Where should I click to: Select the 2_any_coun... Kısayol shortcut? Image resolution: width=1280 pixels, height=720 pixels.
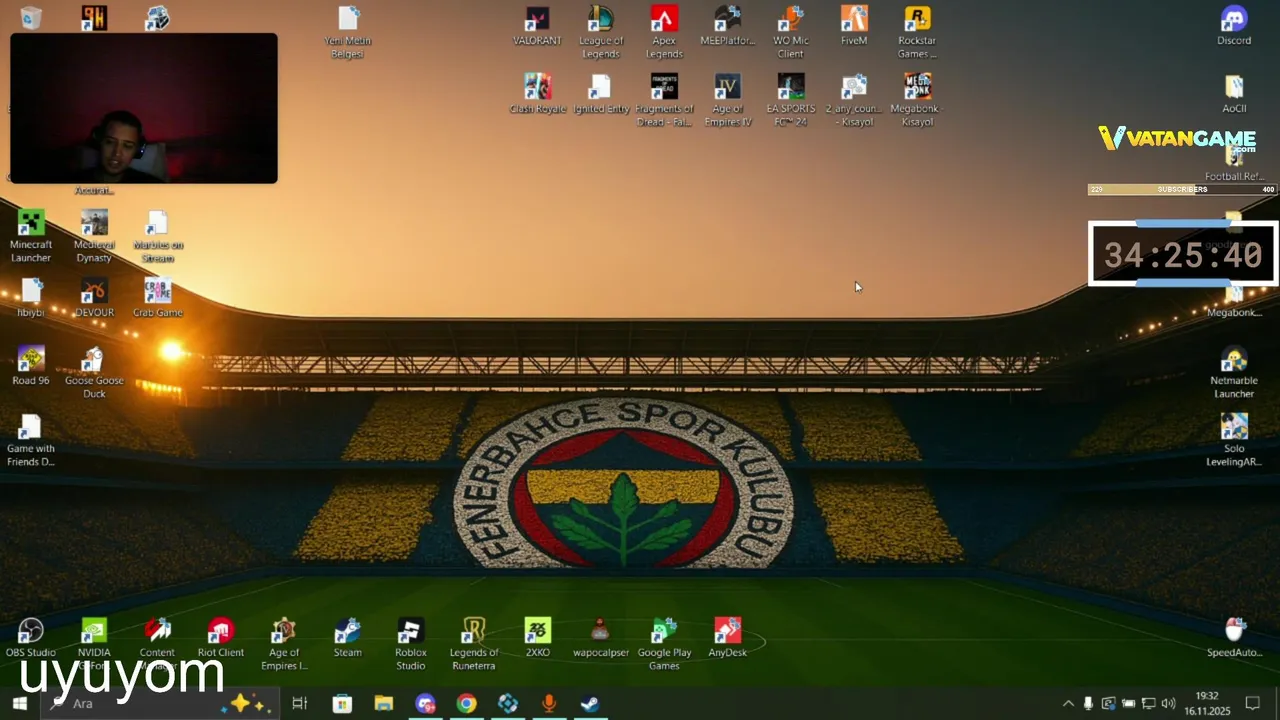pyautogui.click(x=854, y=100)
